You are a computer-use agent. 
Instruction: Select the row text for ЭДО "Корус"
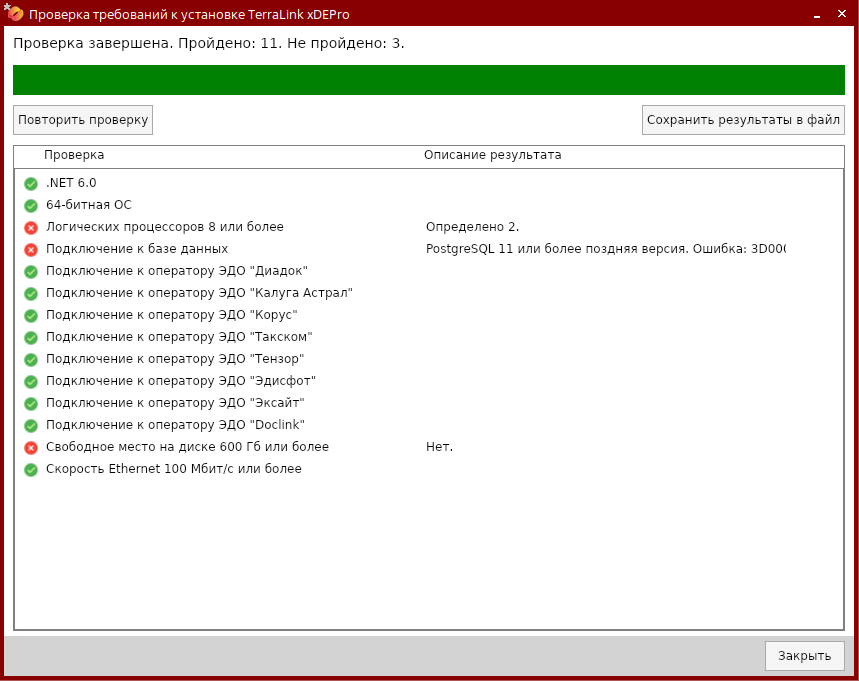coord(171,315)
